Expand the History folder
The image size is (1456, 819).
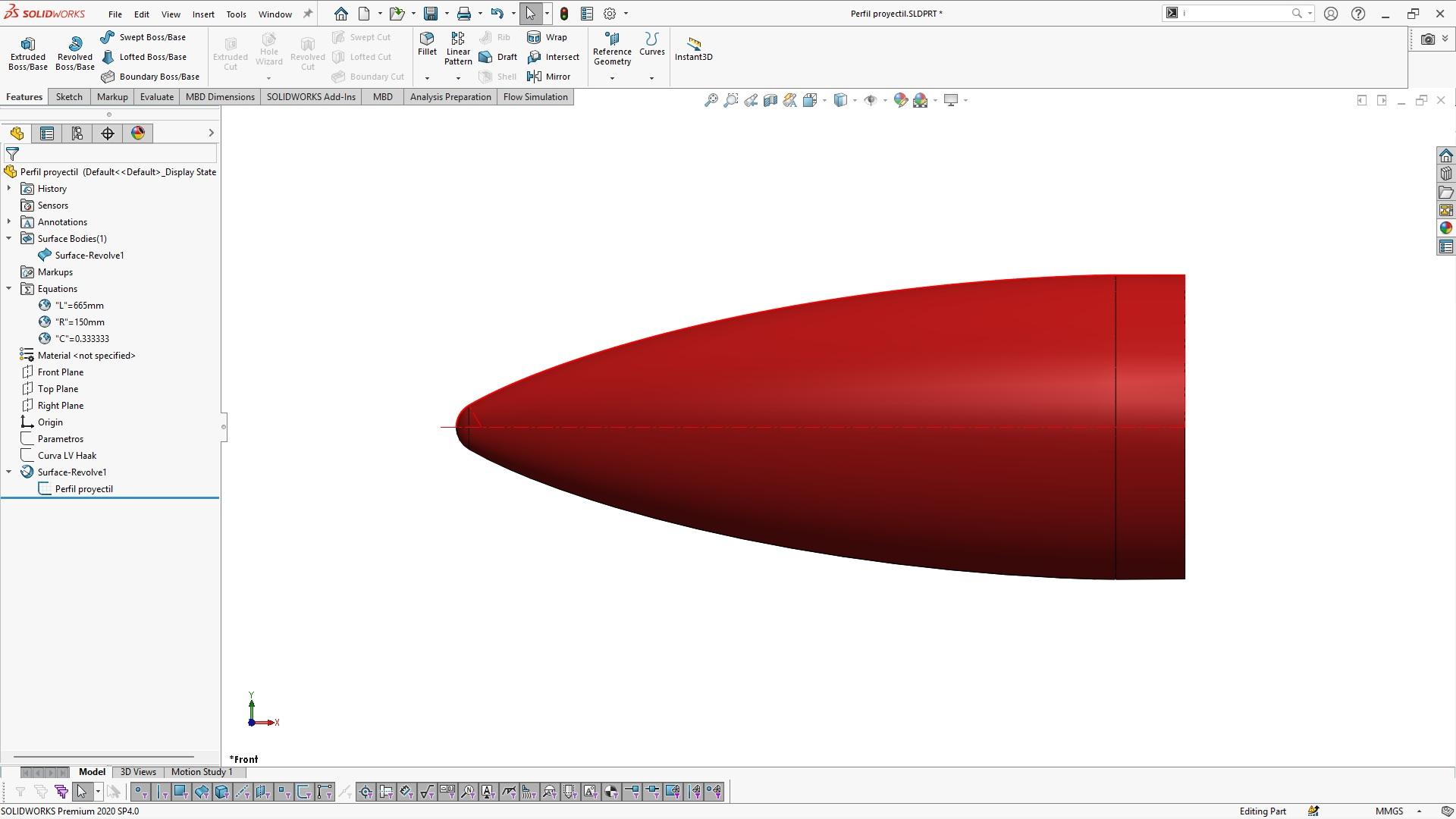point(8,188)
